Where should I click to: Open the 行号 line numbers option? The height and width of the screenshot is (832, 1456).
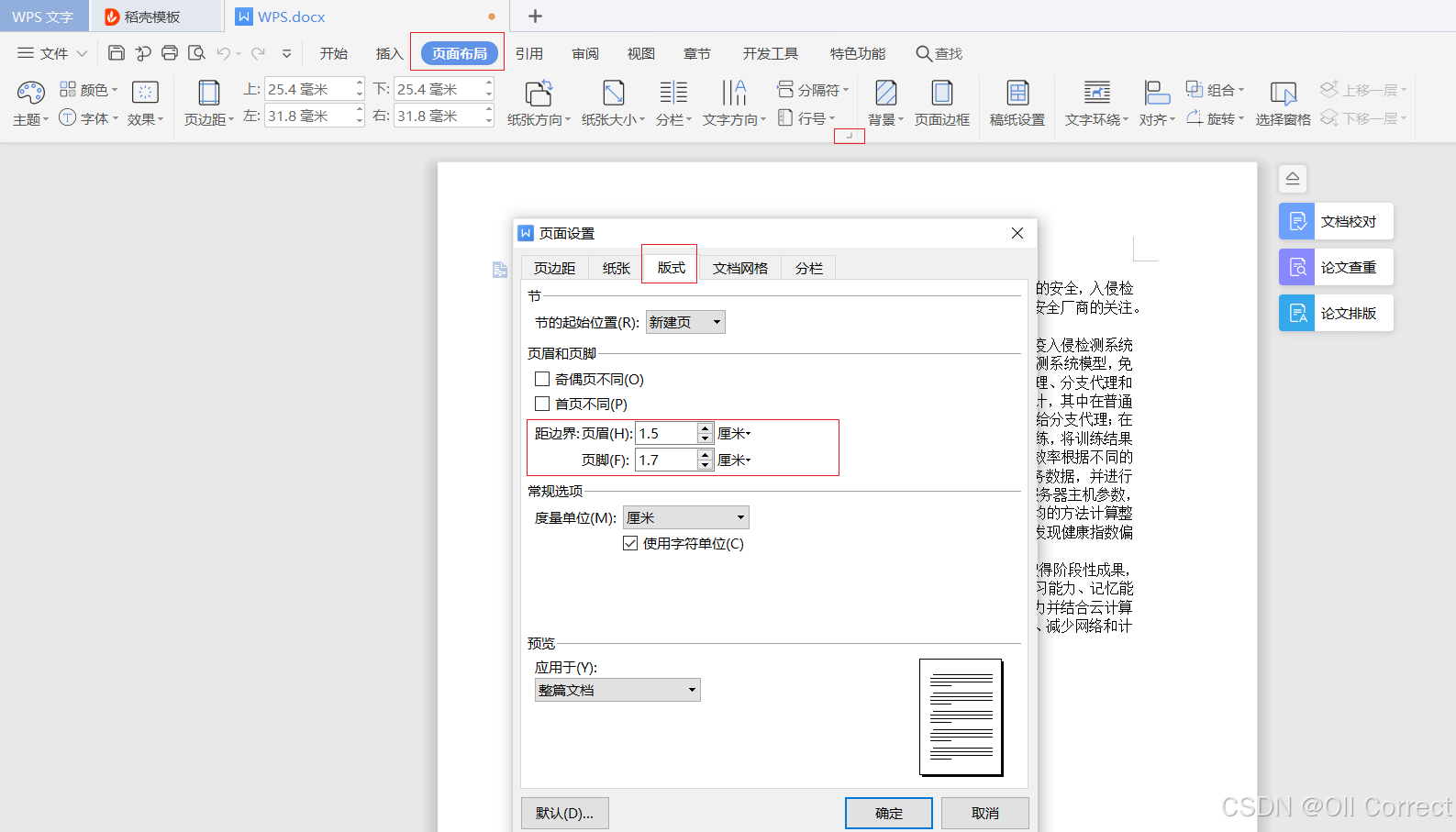tap(806, 117)
